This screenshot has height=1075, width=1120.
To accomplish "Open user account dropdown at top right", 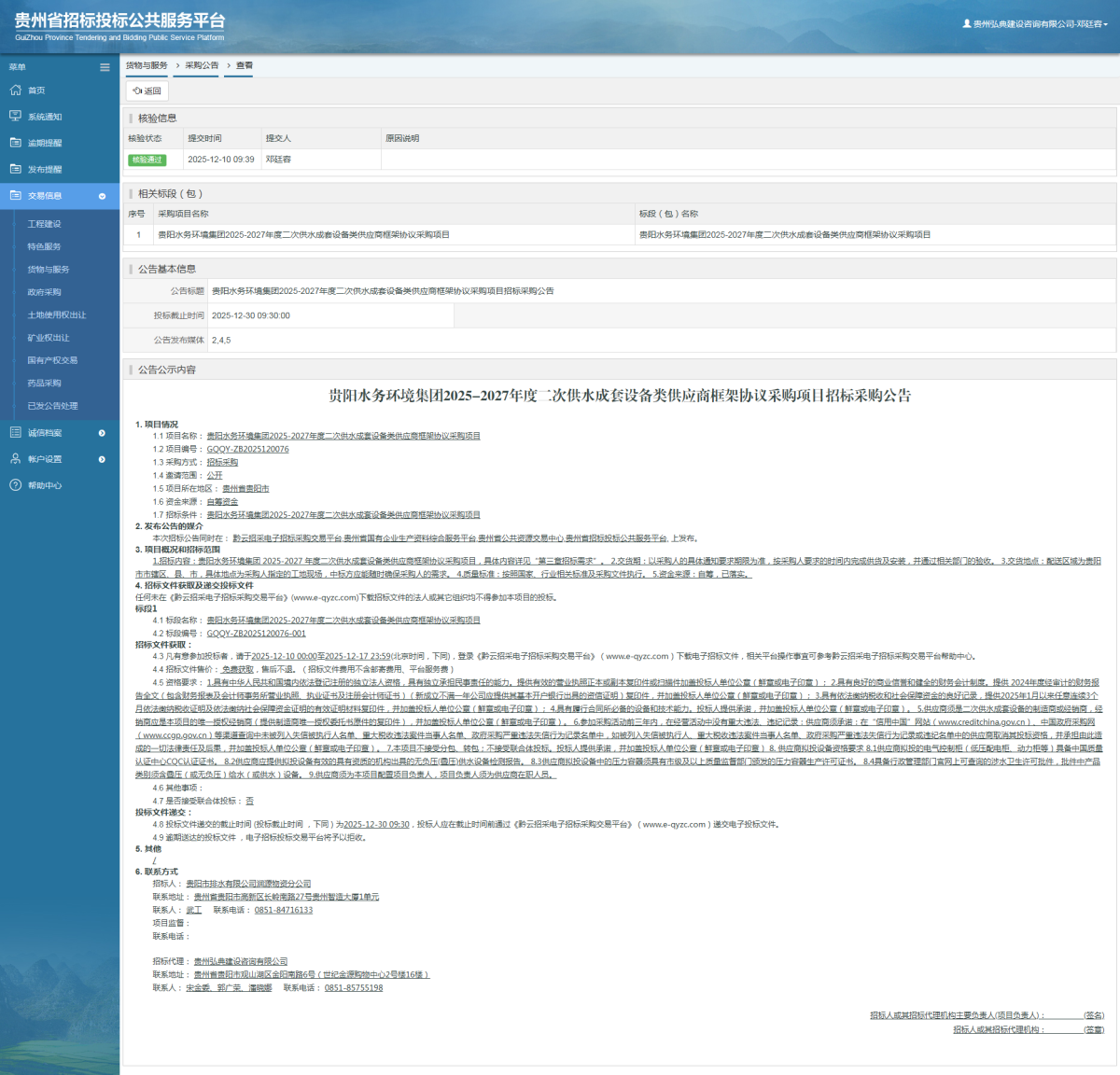I will tap(1036, 24).
